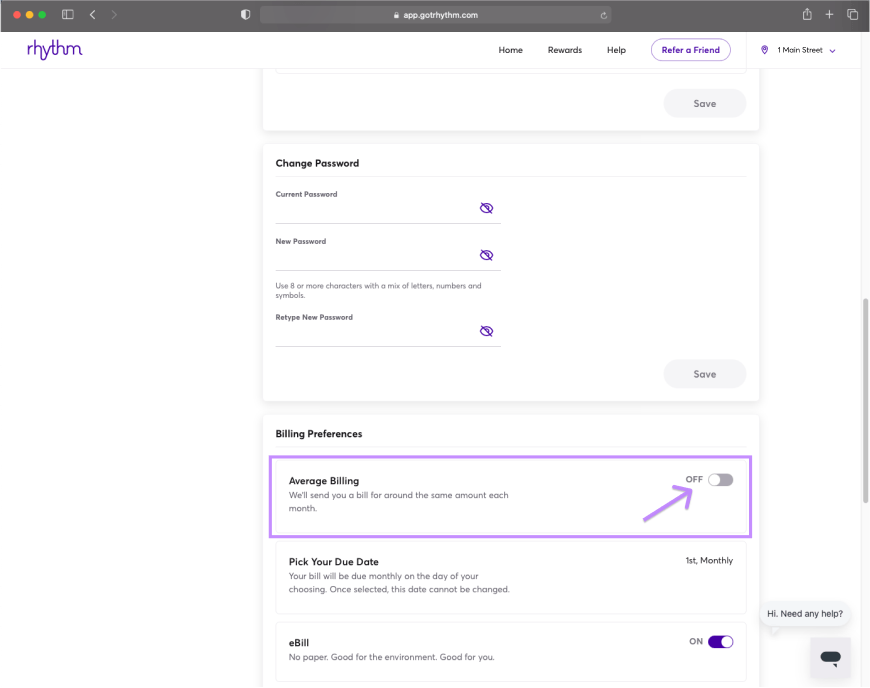Show Current Password with eye icon
This screenshot has width=870, height=688.
(486, 208)
